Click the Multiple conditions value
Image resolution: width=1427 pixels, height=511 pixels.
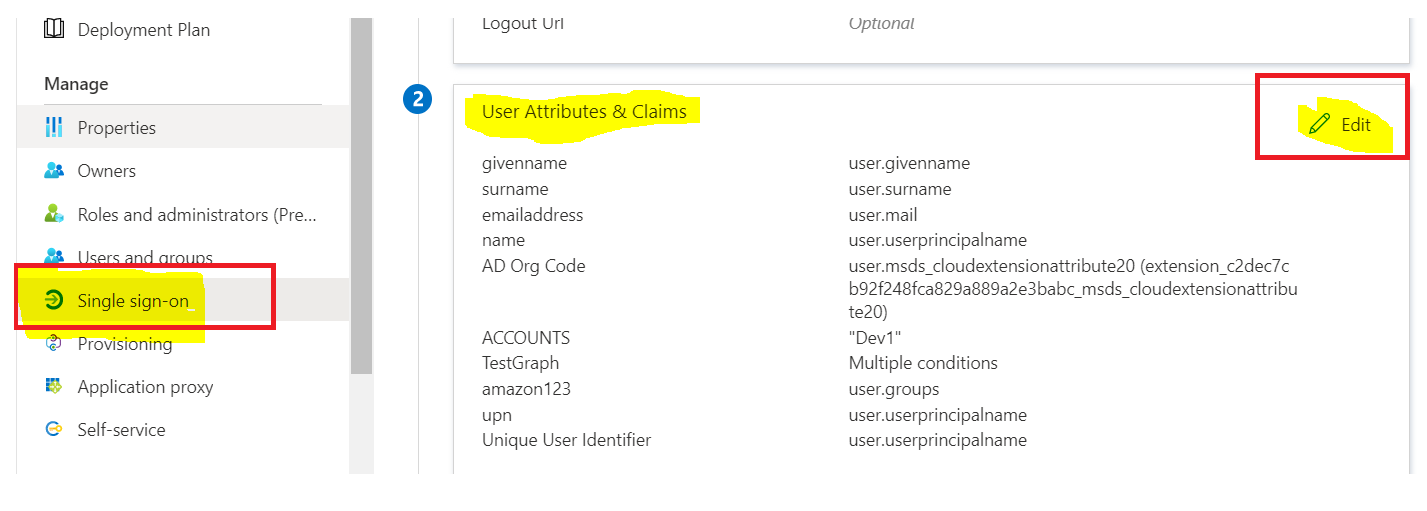(923, 363)
